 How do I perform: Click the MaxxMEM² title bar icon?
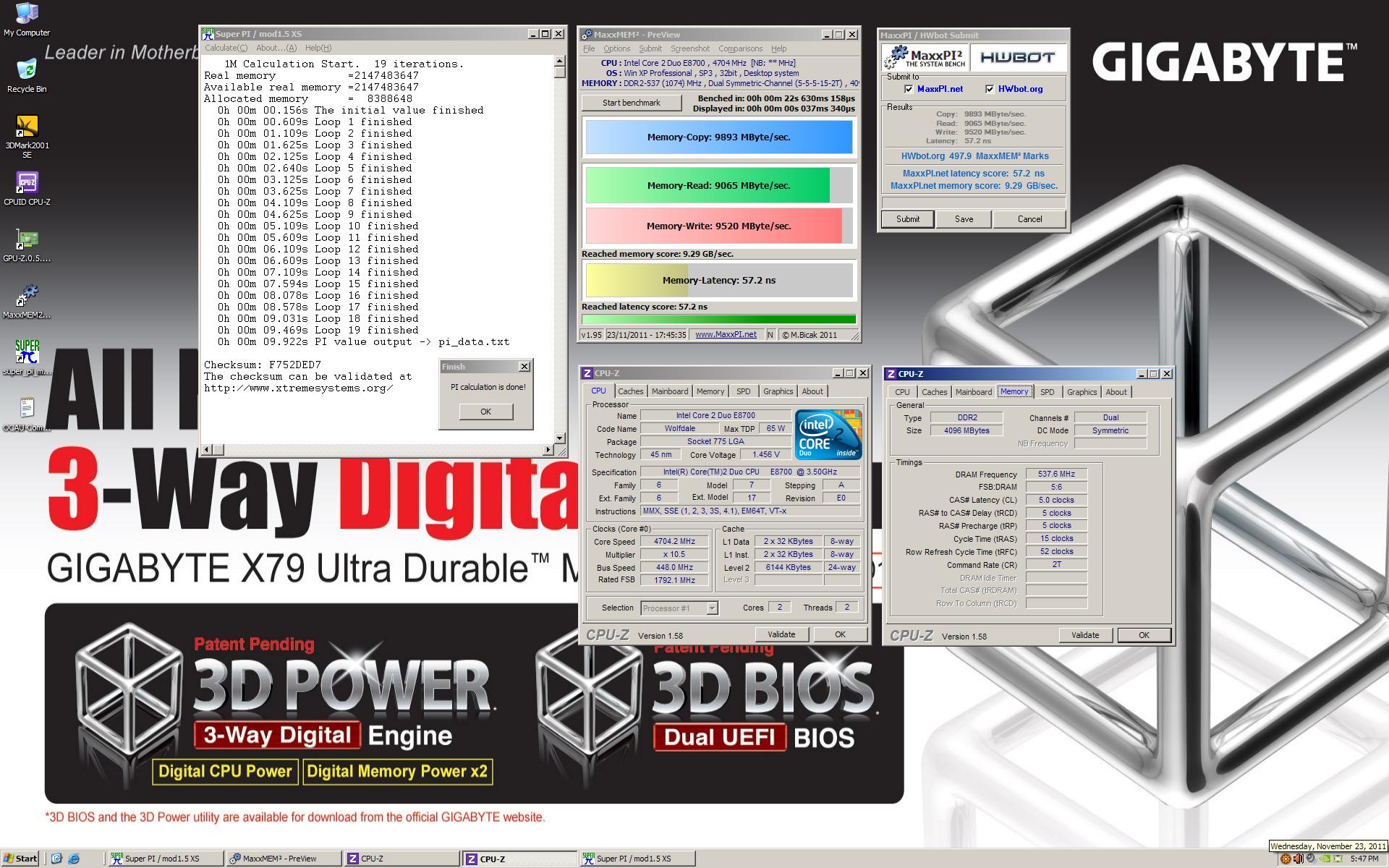pos(587,34)
